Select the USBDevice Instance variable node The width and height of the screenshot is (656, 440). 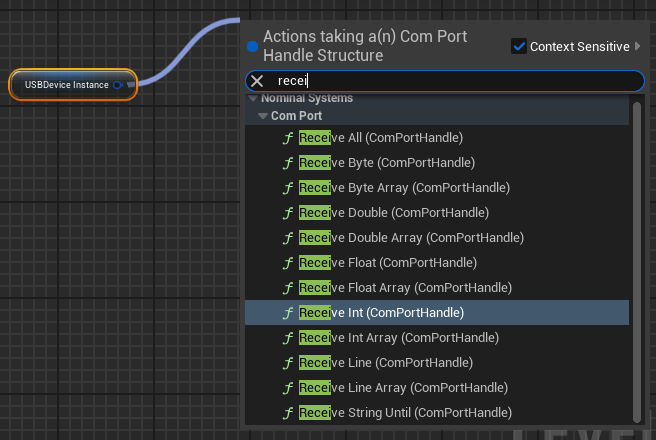point(67,85)
